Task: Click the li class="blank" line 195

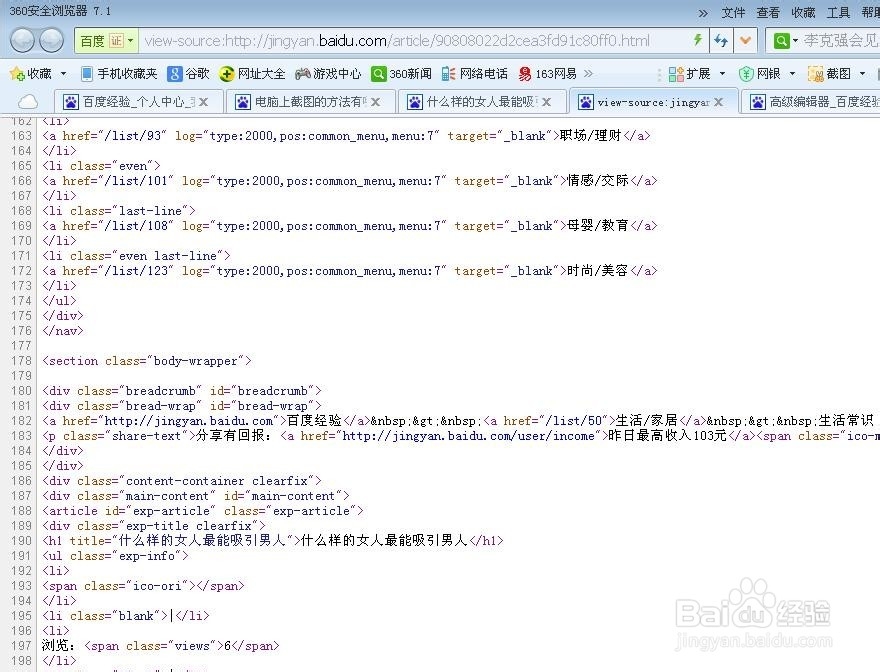Action: point(126,616)
